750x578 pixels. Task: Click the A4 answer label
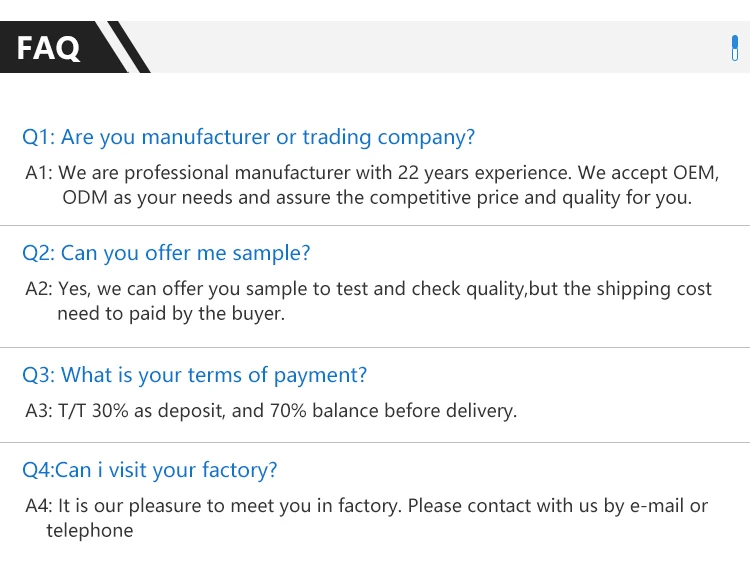pos(38,506)
